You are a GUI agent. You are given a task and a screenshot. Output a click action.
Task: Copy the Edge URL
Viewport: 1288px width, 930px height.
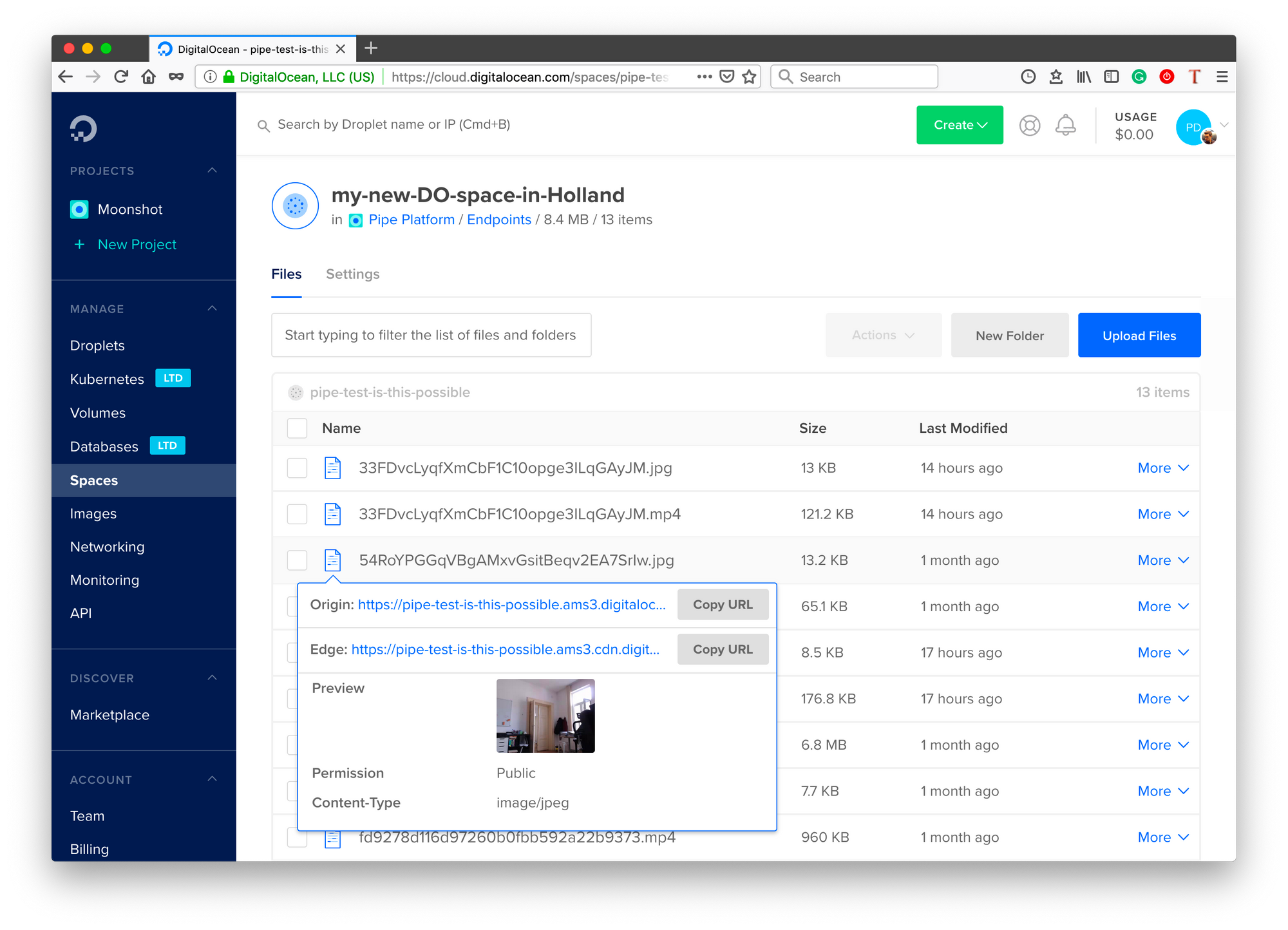tap(723, 649)
